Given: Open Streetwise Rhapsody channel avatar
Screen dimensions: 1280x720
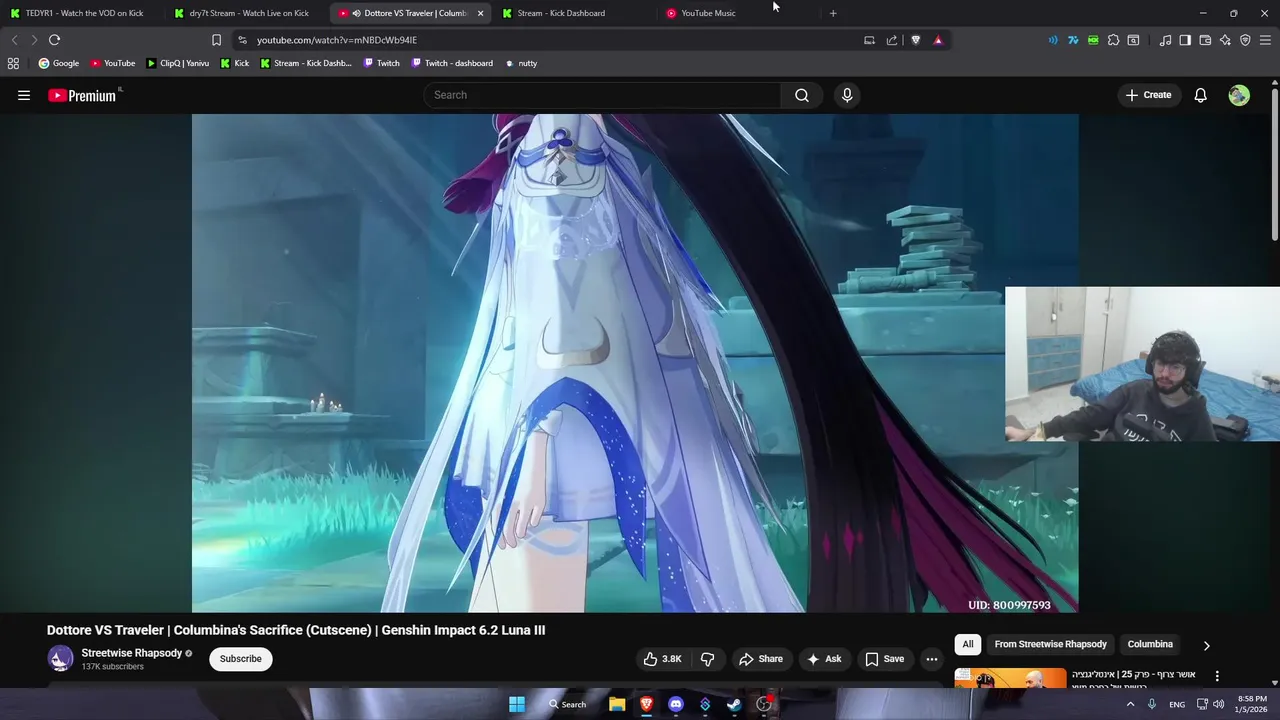Looking at the screenshot, I should pos(60,659).
